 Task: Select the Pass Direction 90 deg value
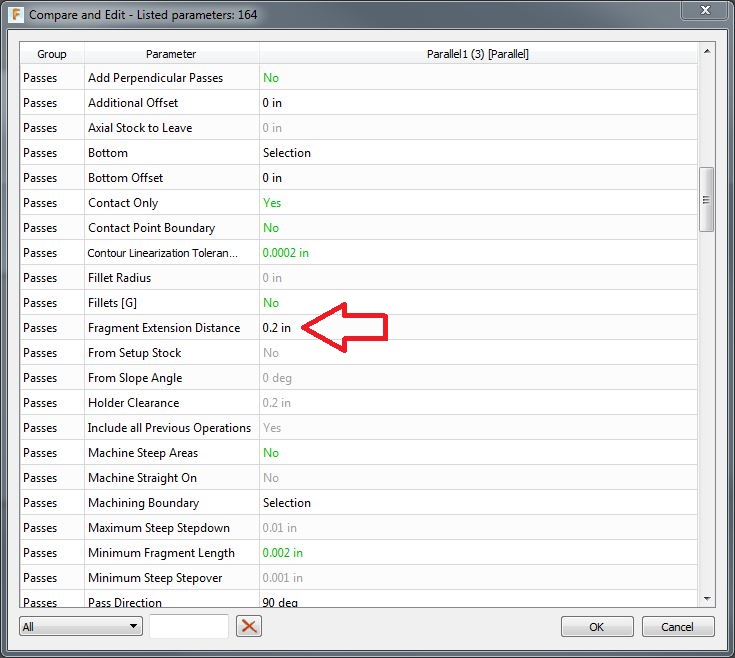pyautogui.click(x=280, y=602)
